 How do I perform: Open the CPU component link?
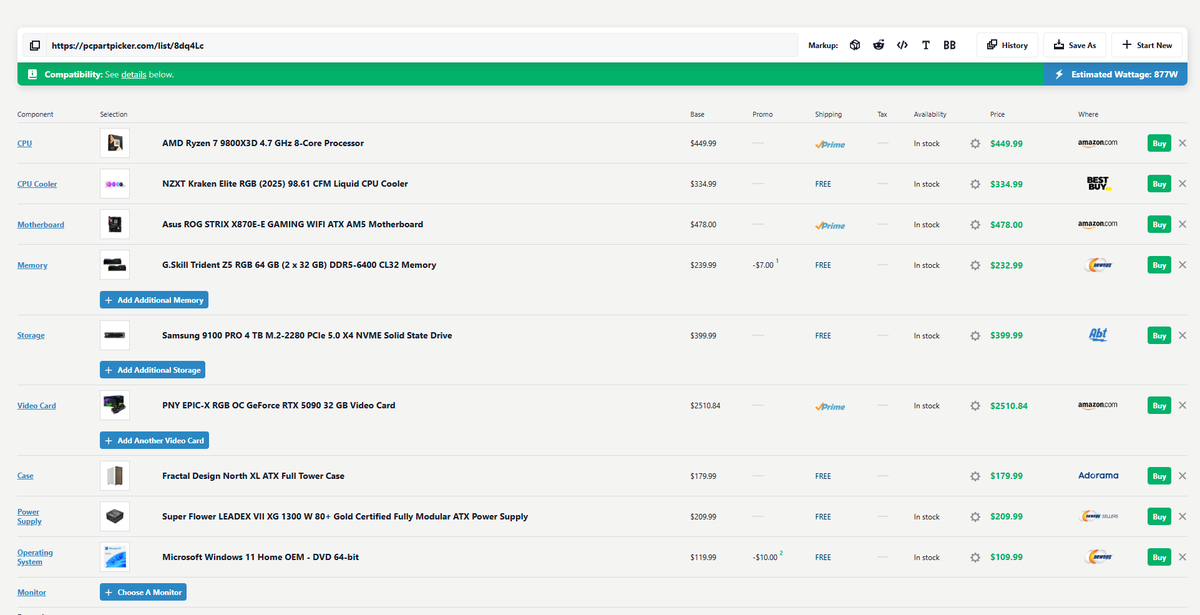pos(25,144)
